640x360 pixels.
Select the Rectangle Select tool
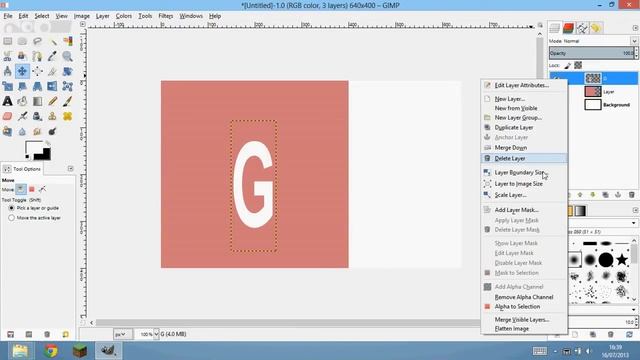7,41
